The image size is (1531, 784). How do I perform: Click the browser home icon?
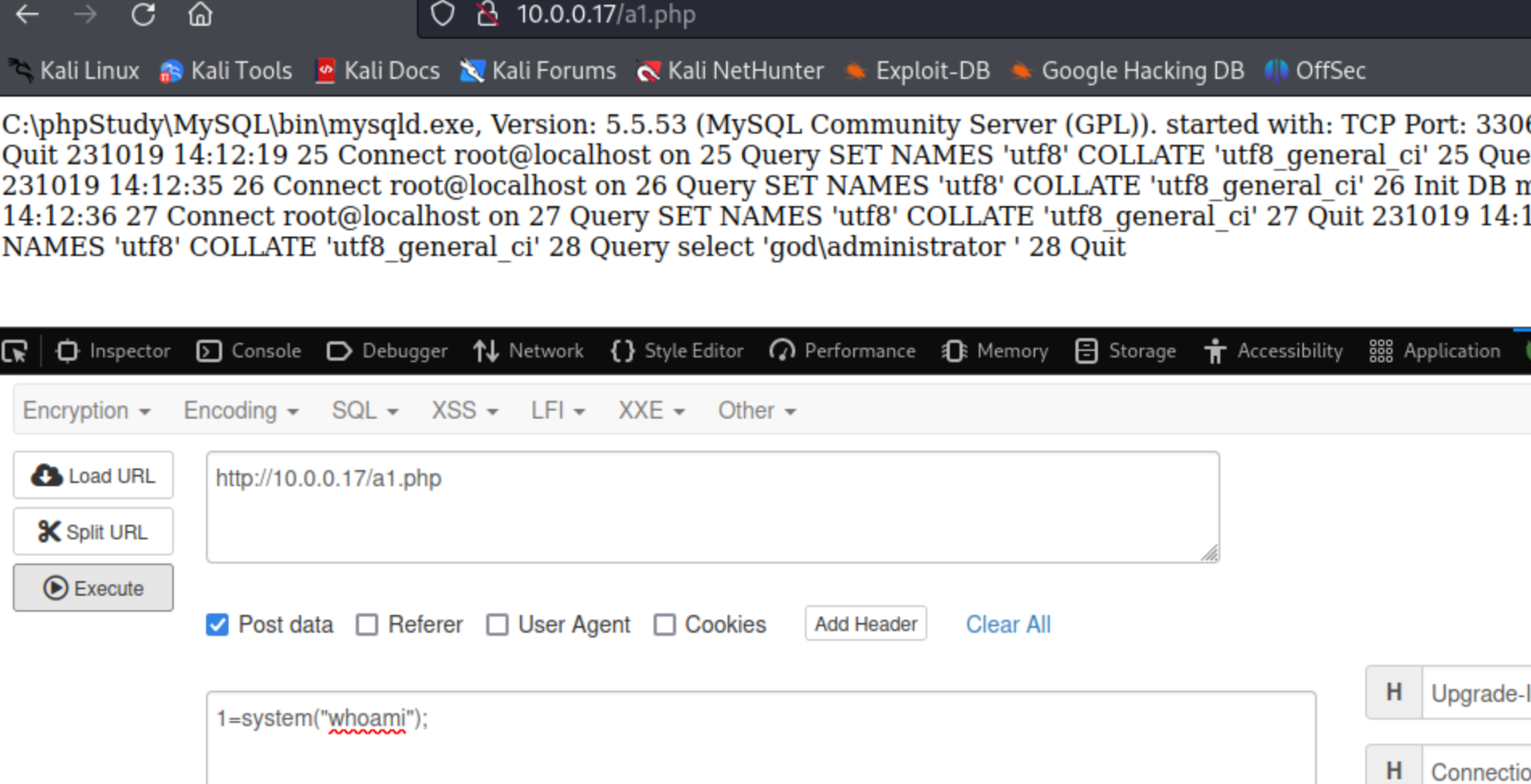point(200,14)
